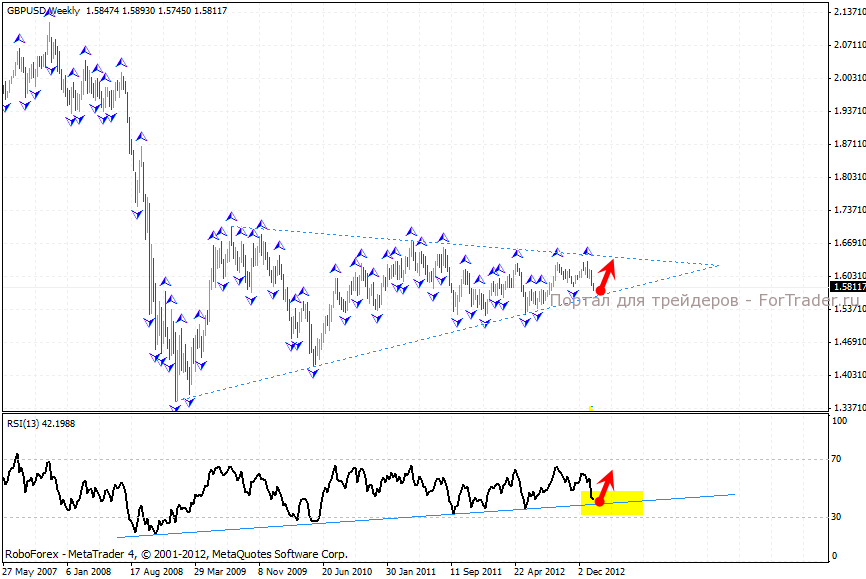866x579 pixels.
Task: Click the current price tag 1.58117
Action: click(846, 286)
